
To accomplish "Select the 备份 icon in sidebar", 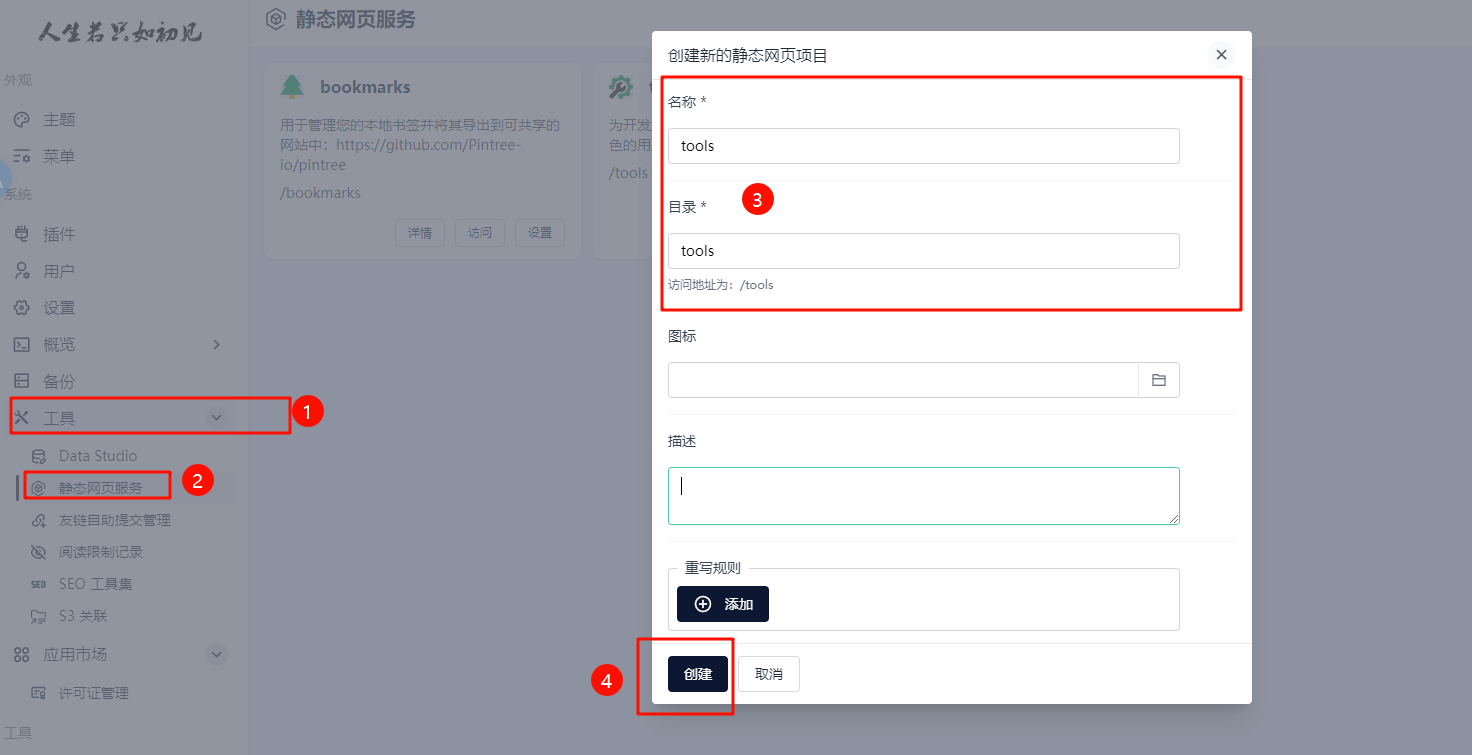I will point(21,381).
